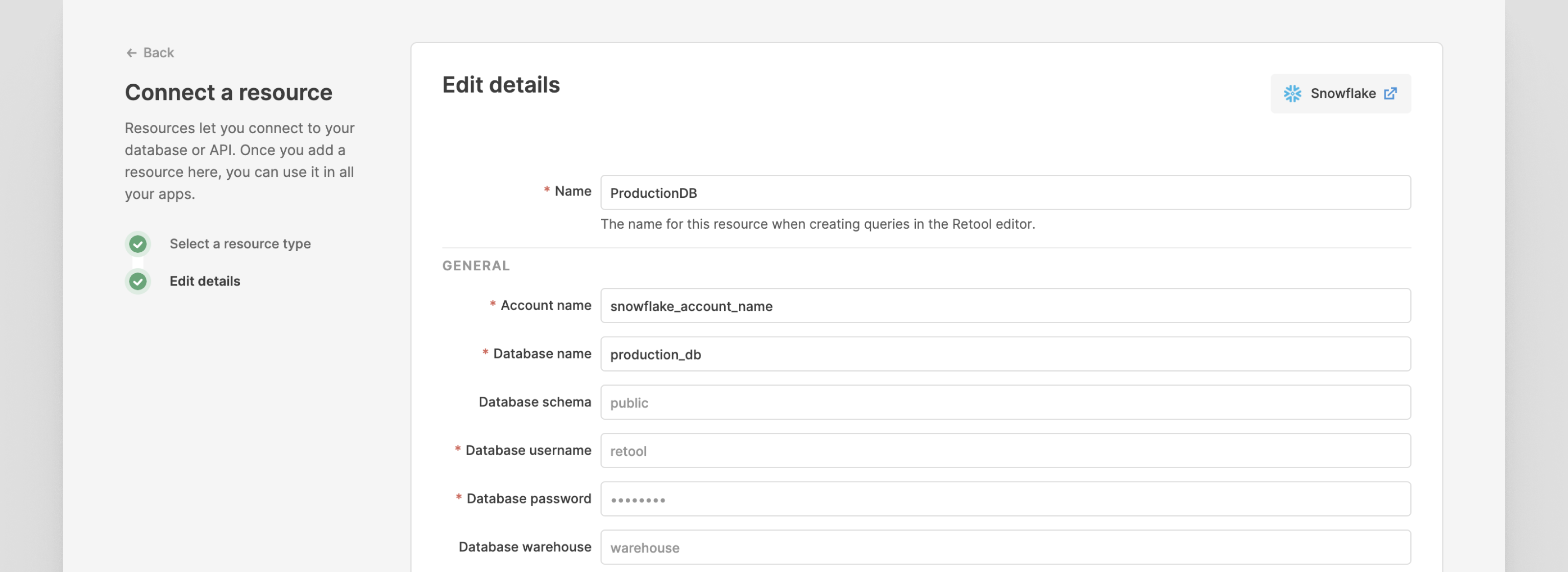Click the Connect a resource heading
Screen dimensions: 1568x572
pos(228,93)
